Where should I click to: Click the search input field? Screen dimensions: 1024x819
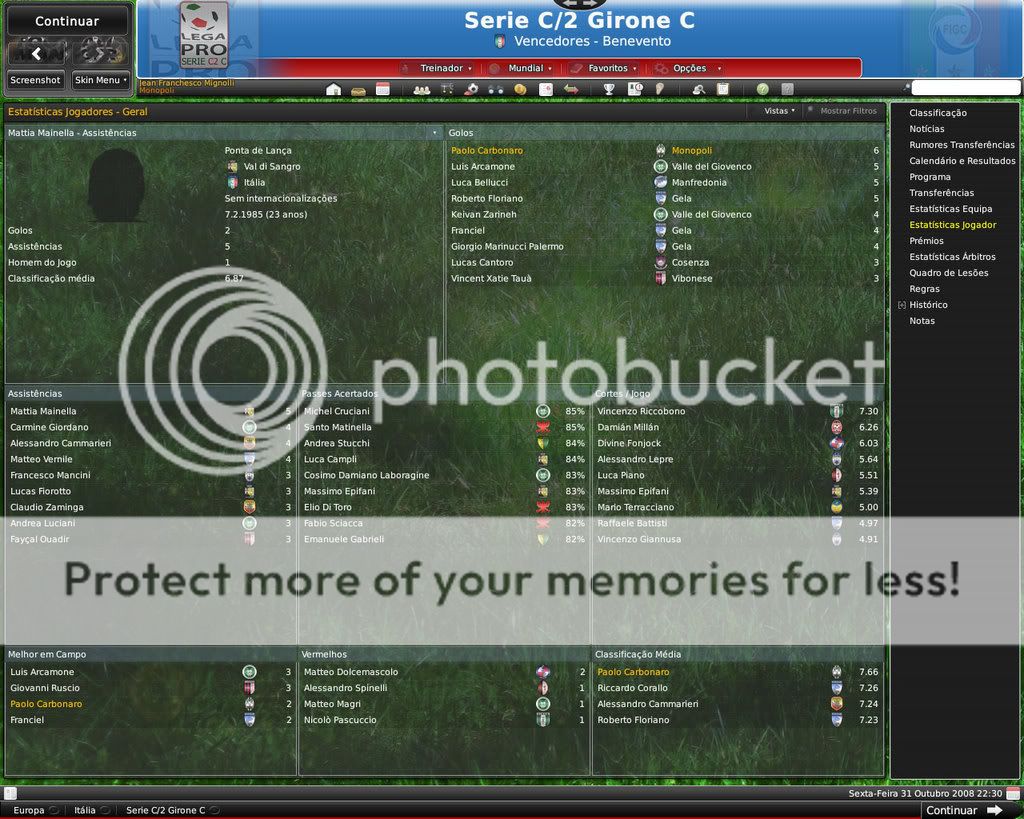965,88
